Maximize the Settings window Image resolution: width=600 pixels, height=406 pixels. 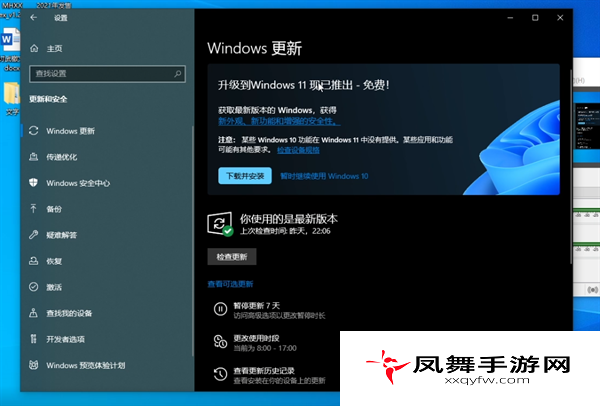pos(535,18)
